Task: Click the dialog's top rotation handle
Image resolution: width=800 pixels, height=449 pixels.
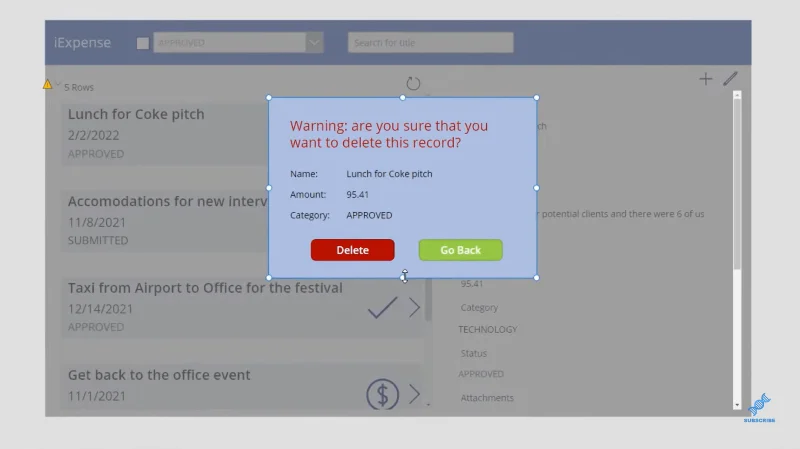Action: [403, 97]
